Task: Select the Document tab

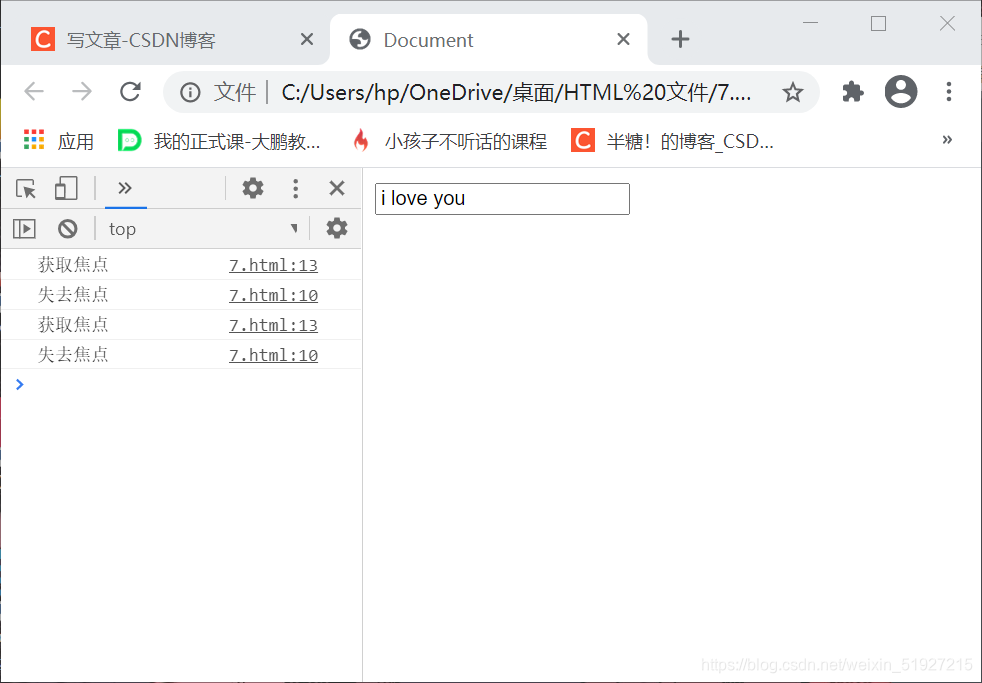Action: click(488, 39)
